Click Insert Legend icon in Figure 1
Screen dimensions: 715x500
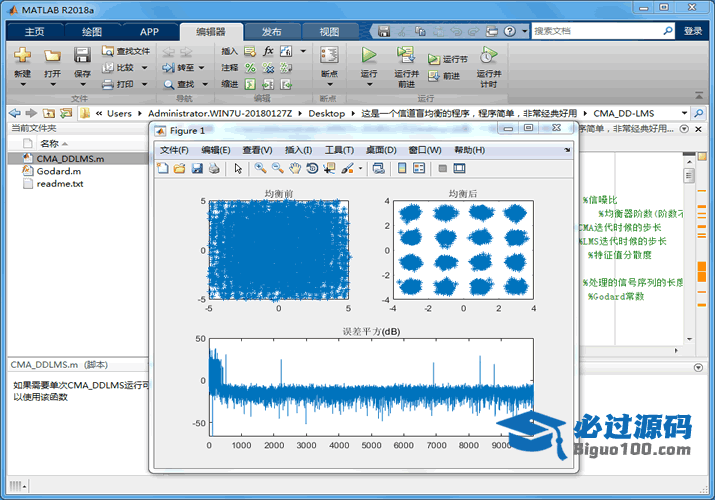pyautogui.click(x=419, y=168)
